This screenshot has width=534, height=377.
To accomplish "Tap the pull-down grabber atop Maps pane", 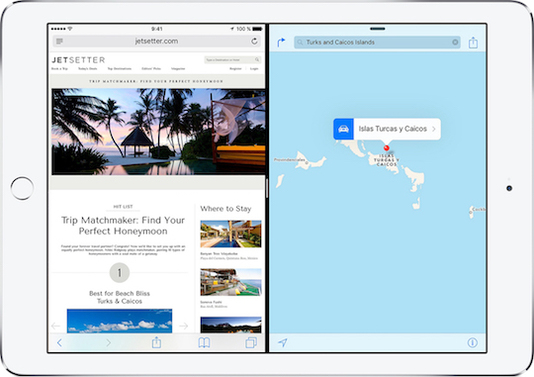I will (x=377, y=29).
